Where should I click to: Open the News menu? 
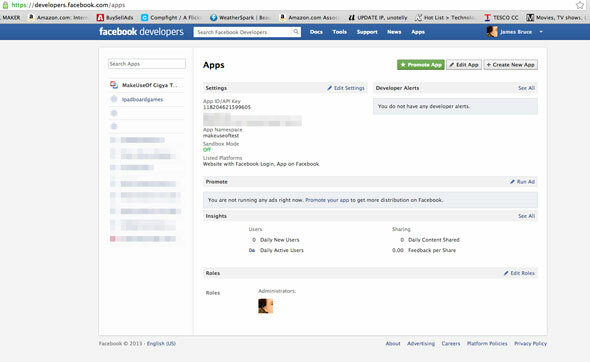click(x=394, y=32)
